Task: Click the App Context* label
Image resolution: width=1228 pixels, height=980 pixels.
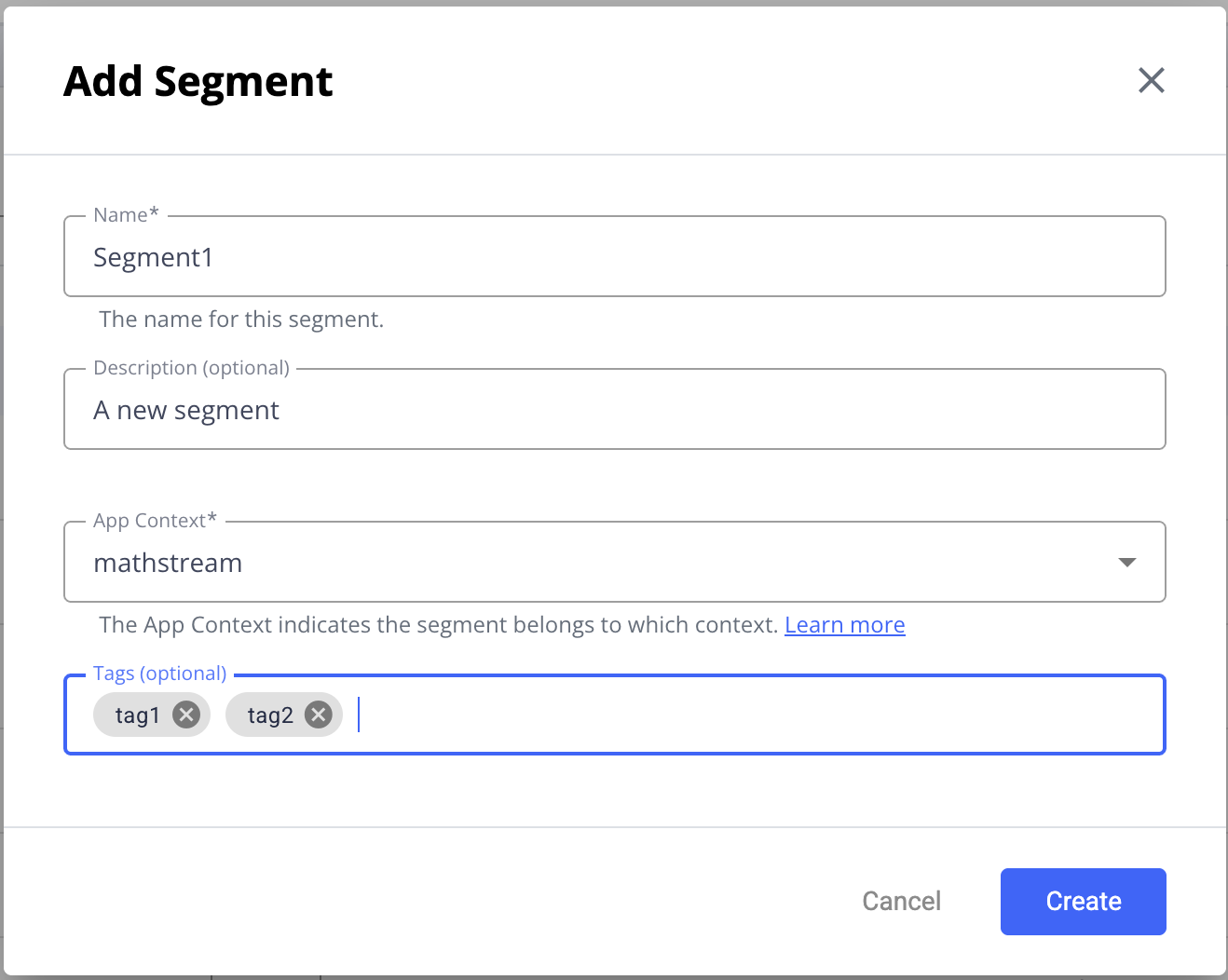Action: click(x=155, y=521)
